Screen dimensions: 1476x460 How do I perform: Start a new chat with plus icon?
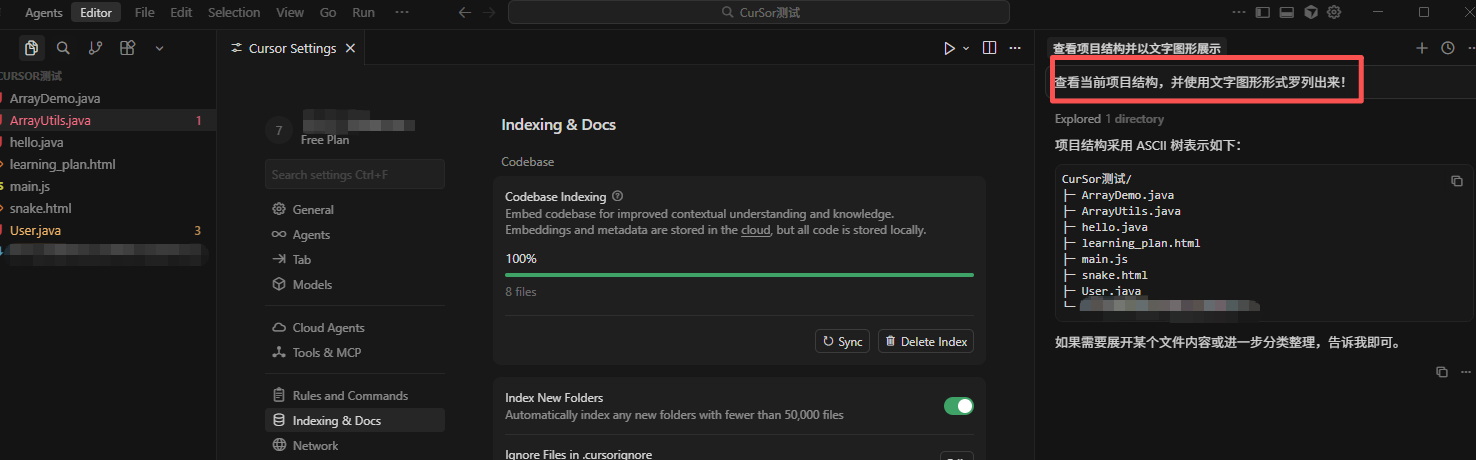click(1422, 48)
